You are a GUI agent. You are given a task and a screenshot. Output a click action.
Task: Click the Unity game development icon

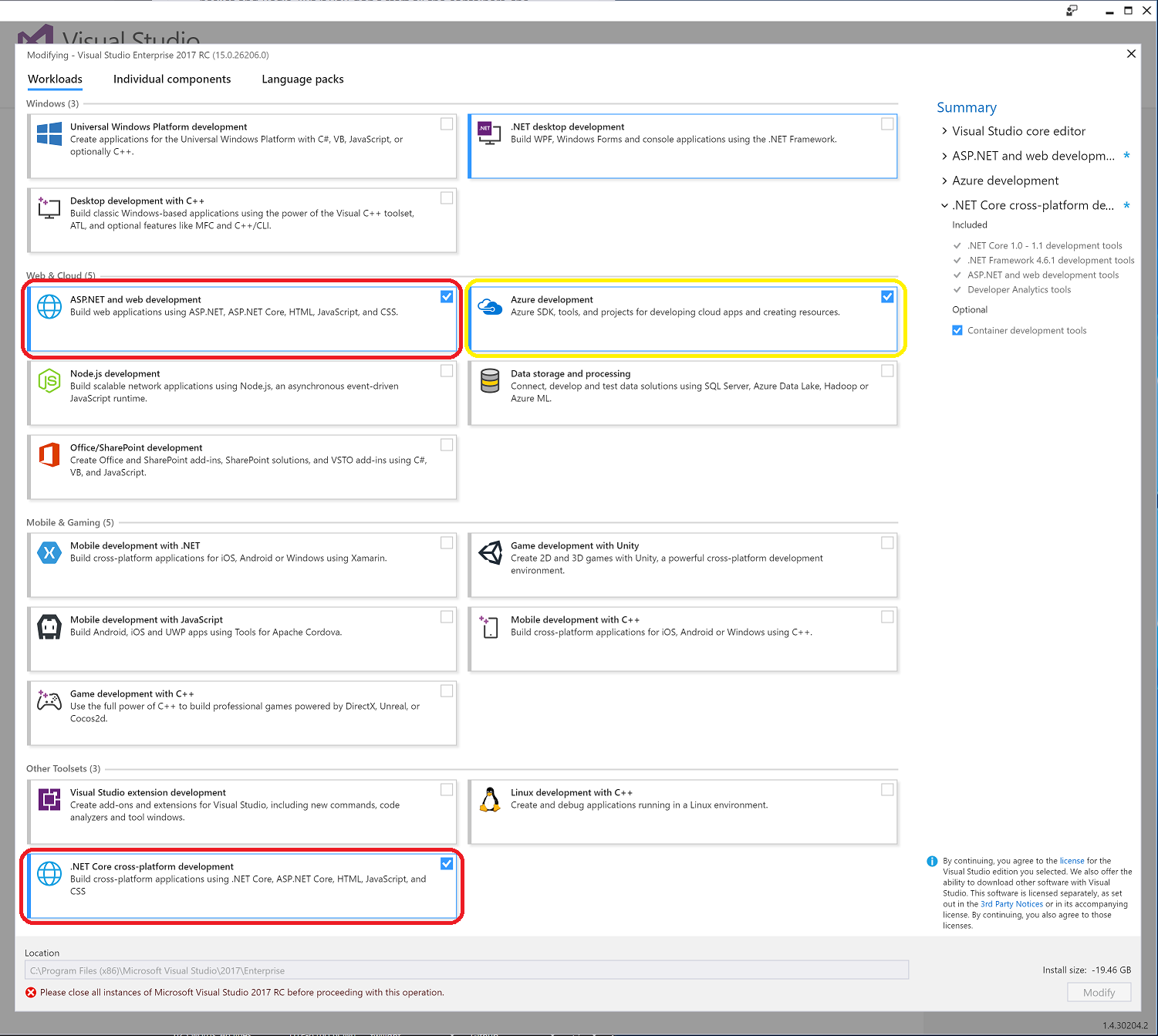pos(490,552)
